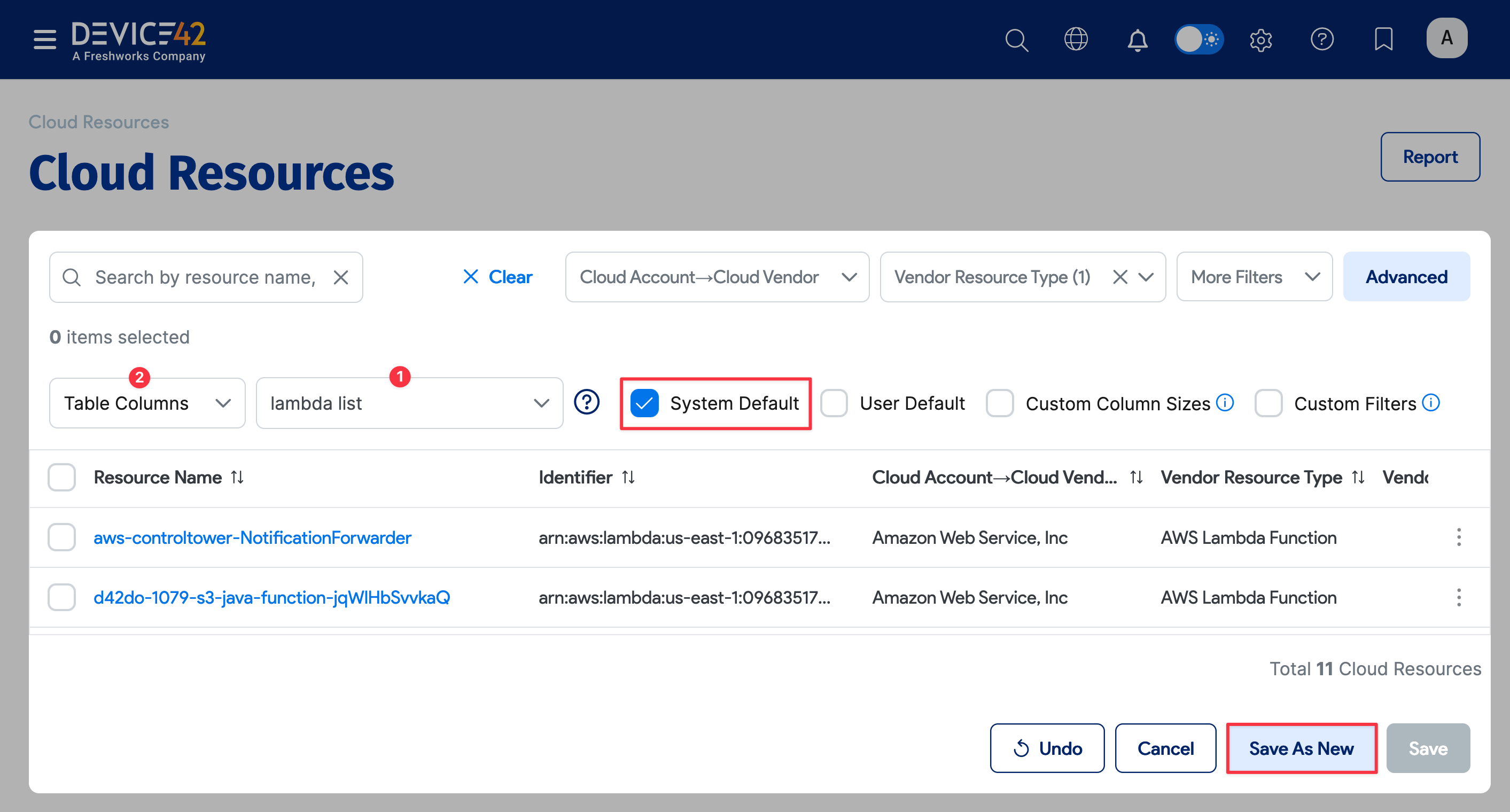Open the settings gear icon
Screen dimensions: 1510x812
click(x=1261, y=40)
